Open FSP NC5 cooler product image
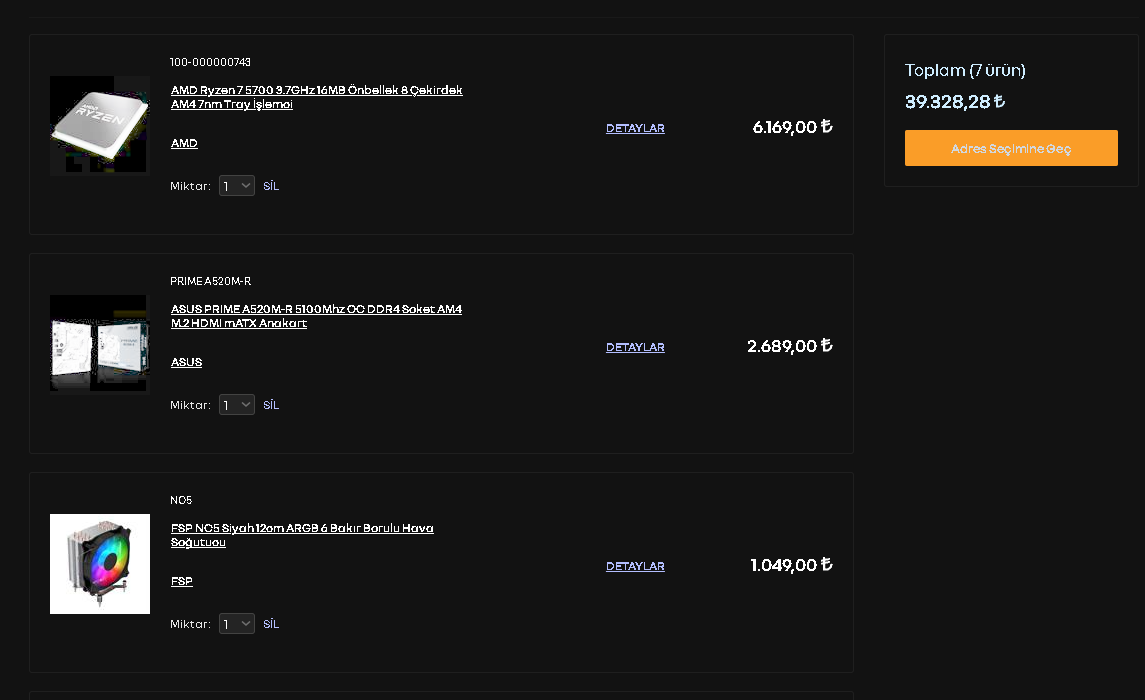 pyautogui.click(x=100, y=564)
